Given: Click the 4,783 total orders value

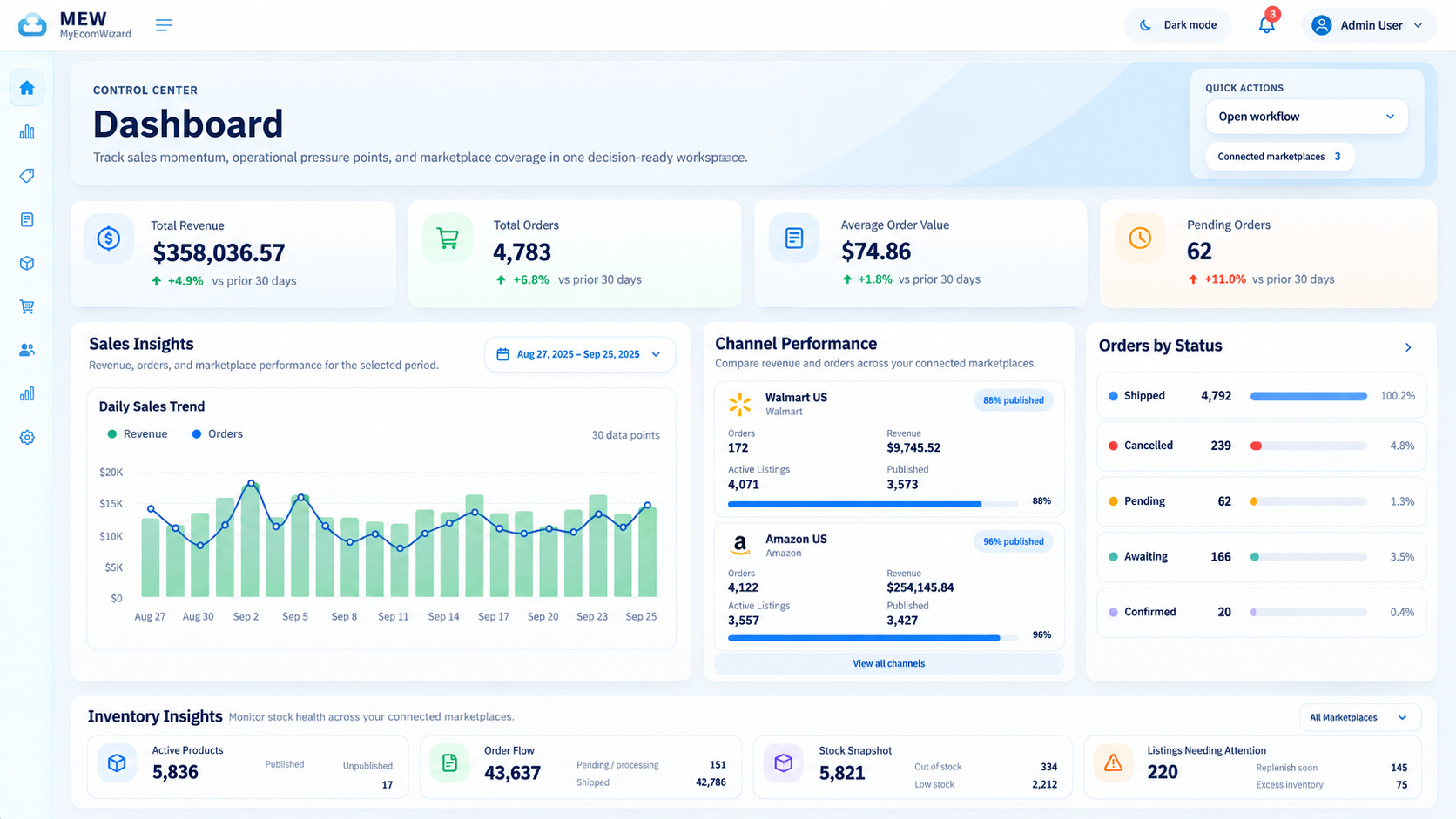Looking at the screenshot, I should [522, 252].
